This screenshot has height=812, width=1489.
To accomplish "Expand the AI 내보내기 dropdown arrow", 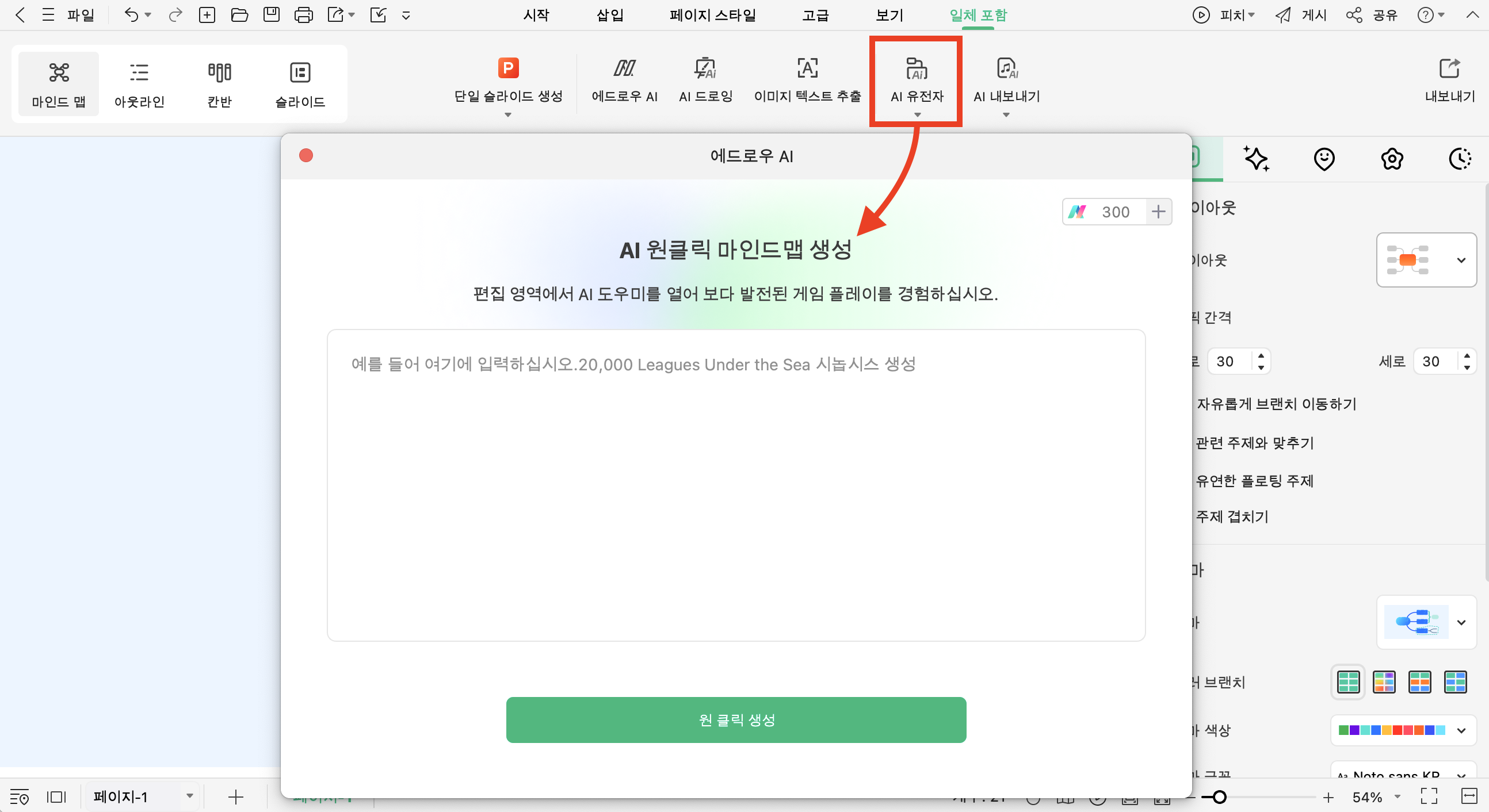I will pos(1006,115).
